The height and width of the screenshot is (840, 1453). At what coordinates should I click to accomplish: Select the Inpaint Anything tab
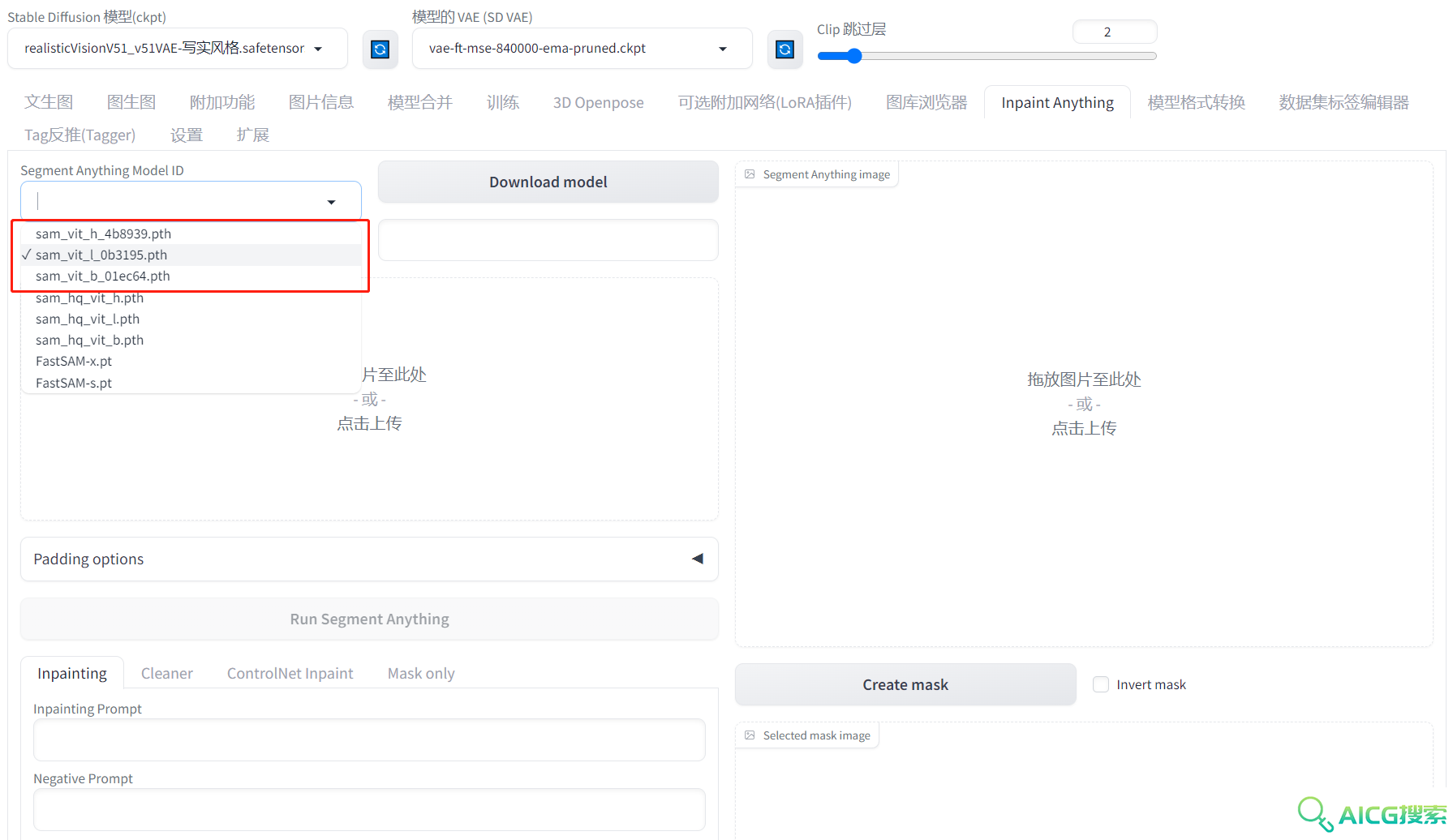(x=1057, y=102)
